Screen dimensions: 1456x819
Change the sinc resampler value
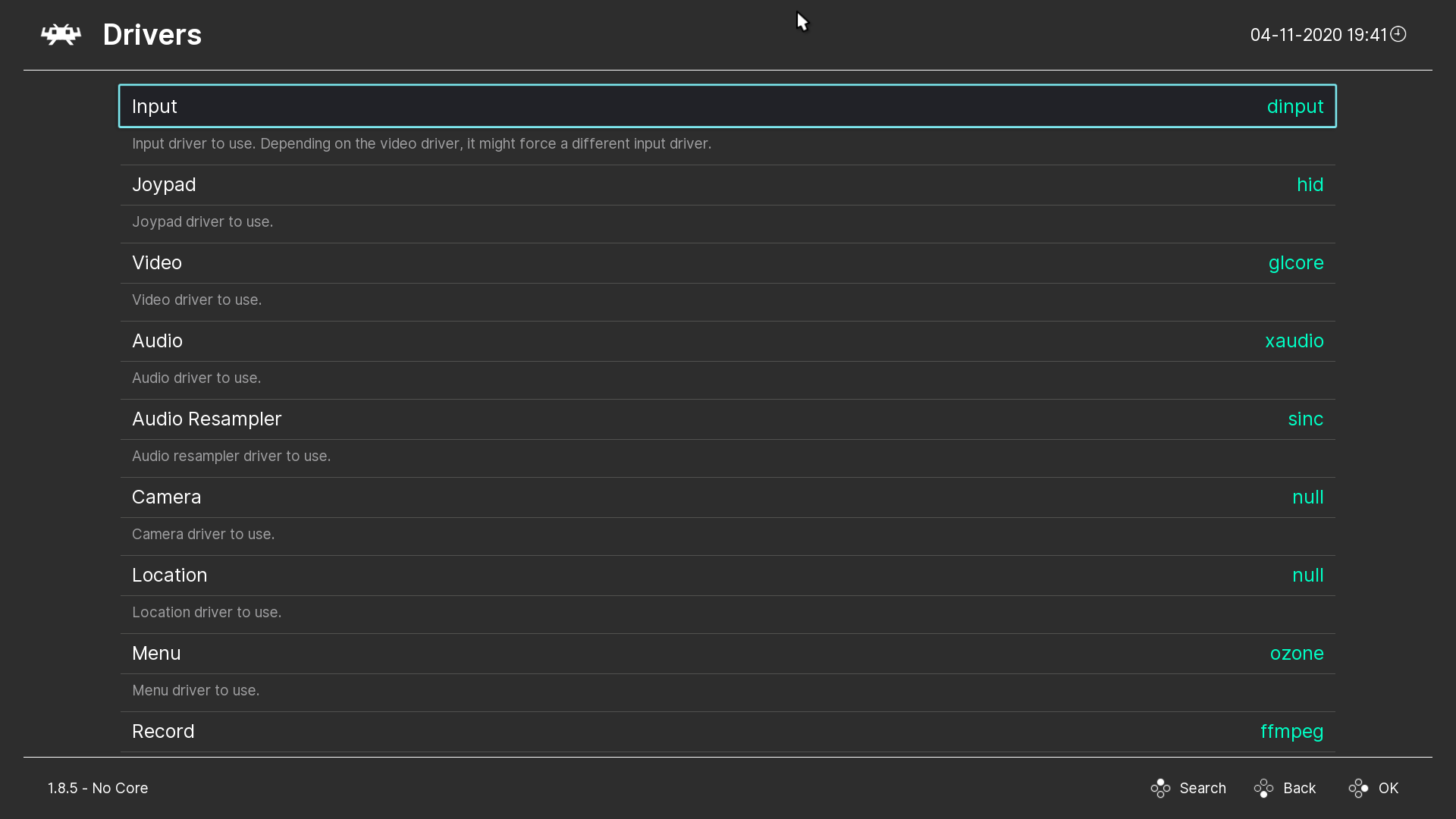1305,419
